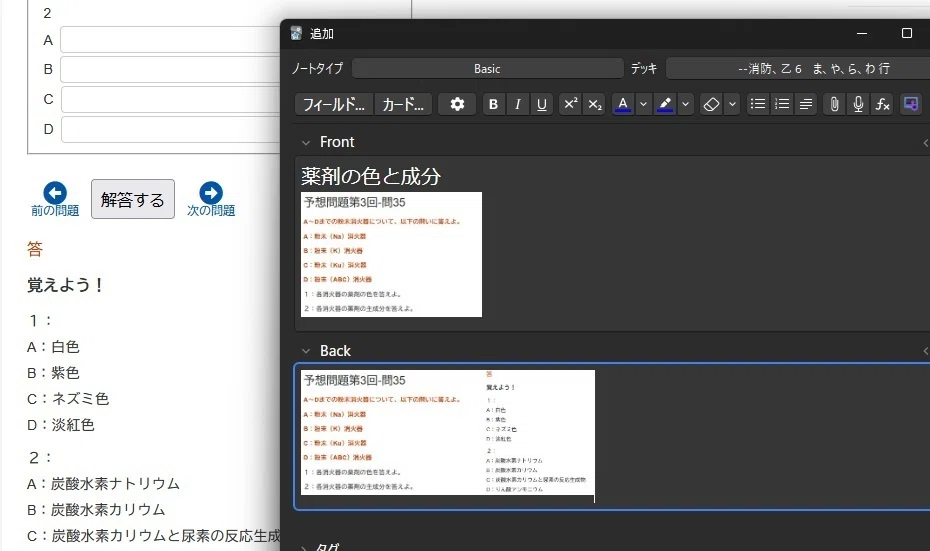Viewport: 930px width, 551px height.
Task: Go to previous question via 前の問題
Action: tap(55, 199)
